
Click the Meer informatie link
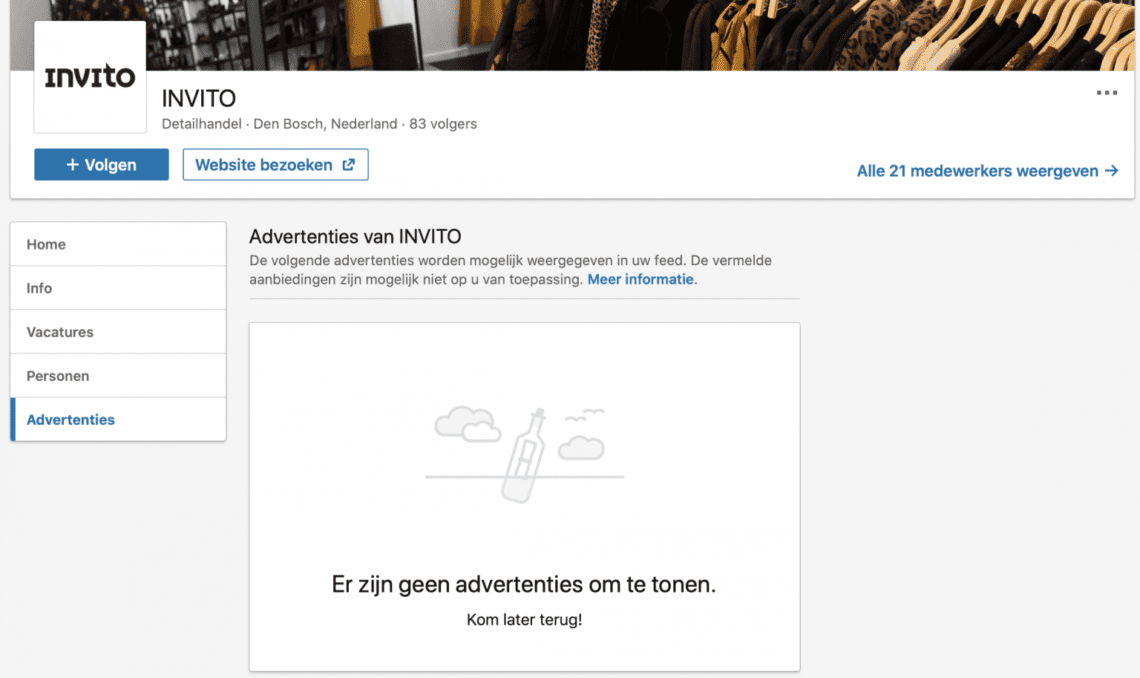pyautogui.click(x=640, y=279)
